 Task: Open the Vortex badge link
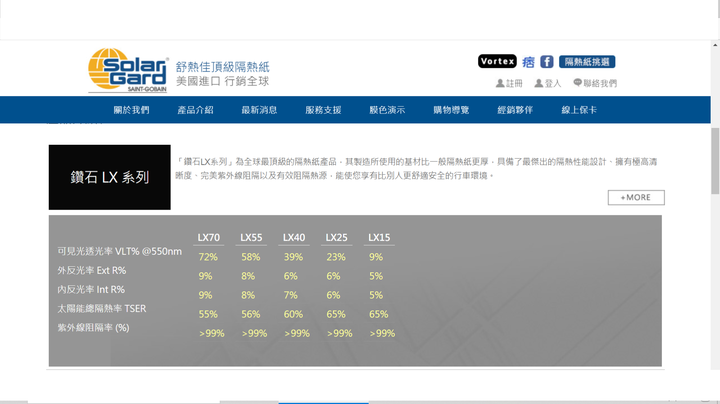[497, 61]
